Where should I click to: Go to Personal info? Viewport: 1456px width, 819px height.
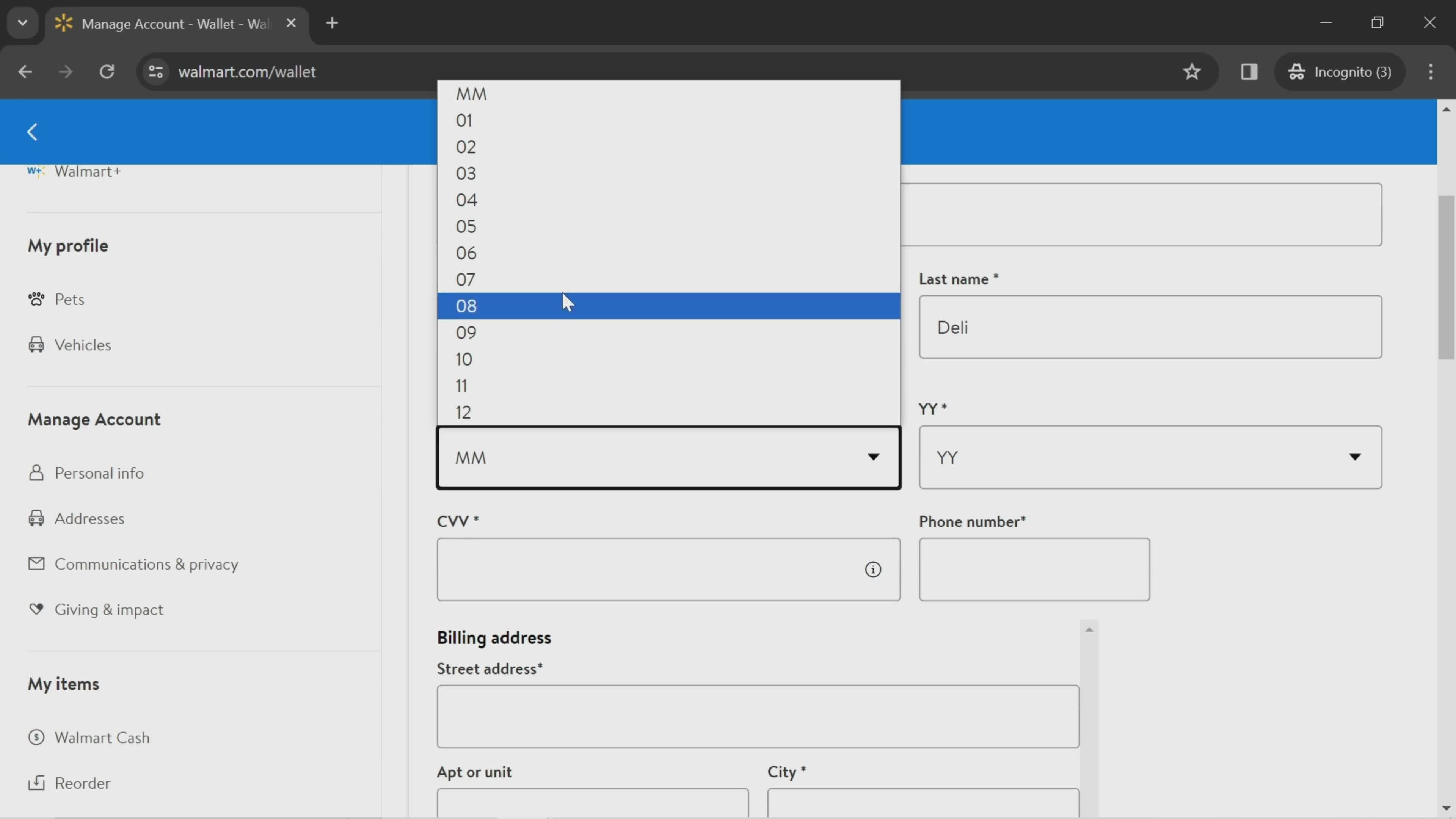point(99,473)
